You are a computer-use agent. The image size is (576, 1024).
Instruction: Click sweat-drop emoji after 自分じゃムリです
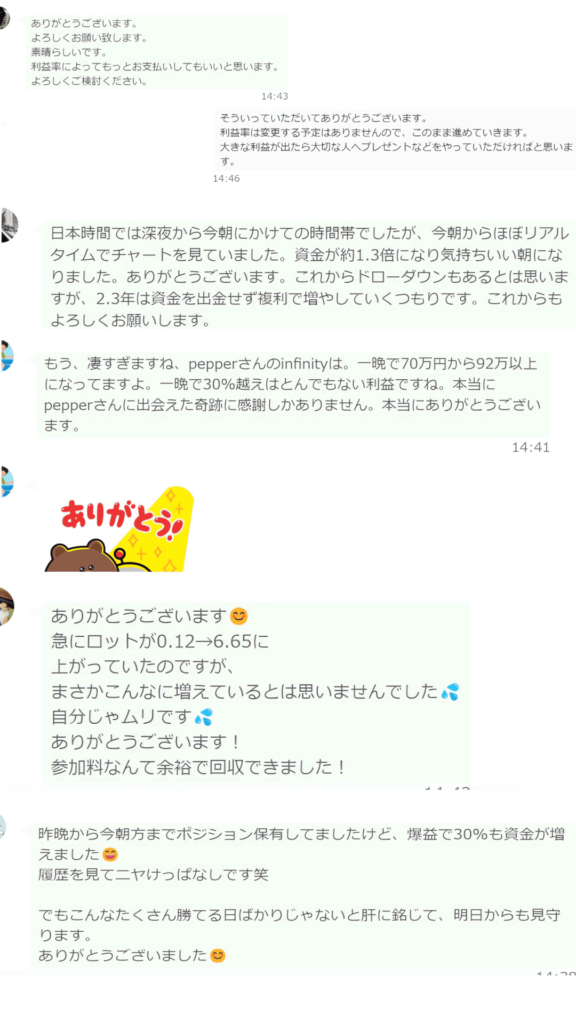point(204,718)
